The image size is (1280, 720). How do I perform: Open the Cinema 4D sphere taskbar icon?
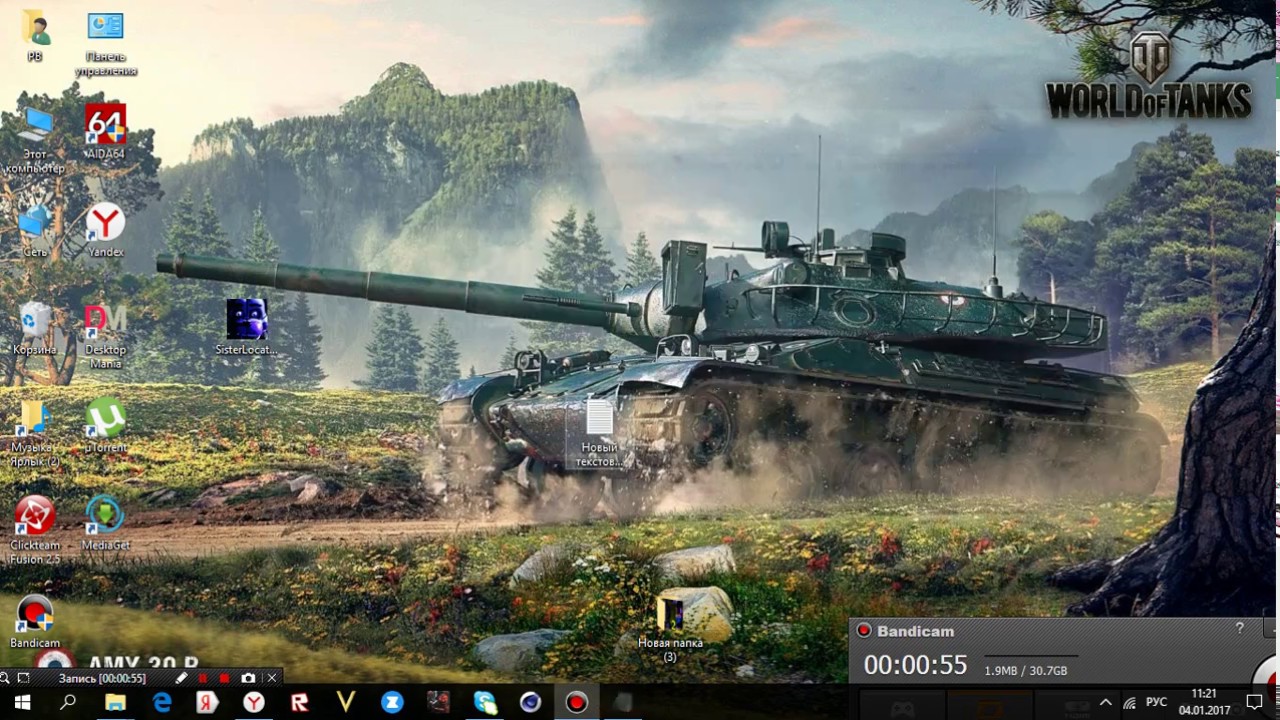(531, 703)
